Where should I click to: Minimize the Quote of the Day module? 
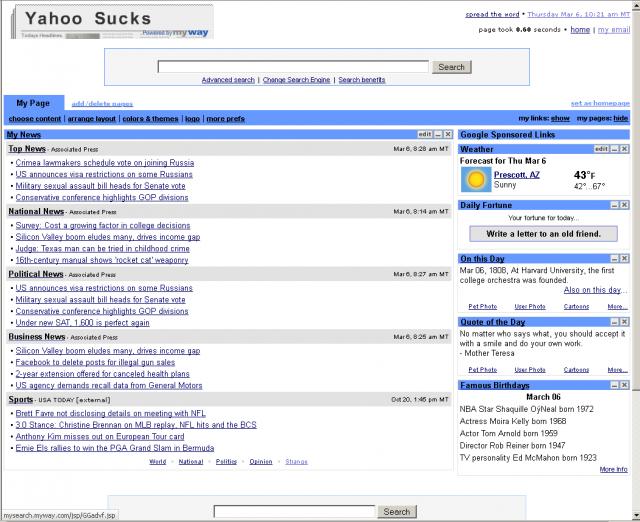click(x=613, y=322)
